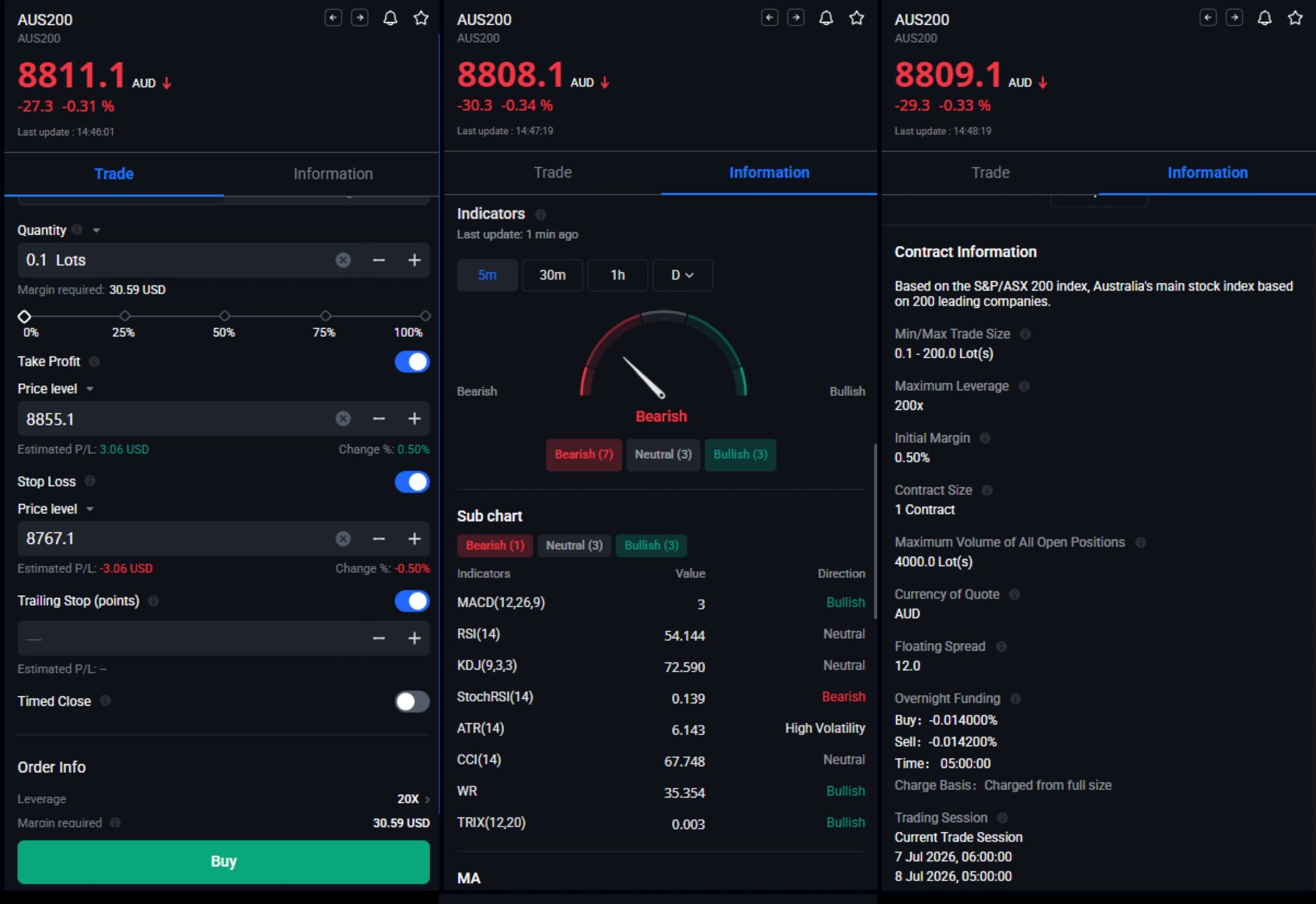Viewport: 1316px width, 904px height.
Task: Click the green Buy button
Action: (224, 862)
